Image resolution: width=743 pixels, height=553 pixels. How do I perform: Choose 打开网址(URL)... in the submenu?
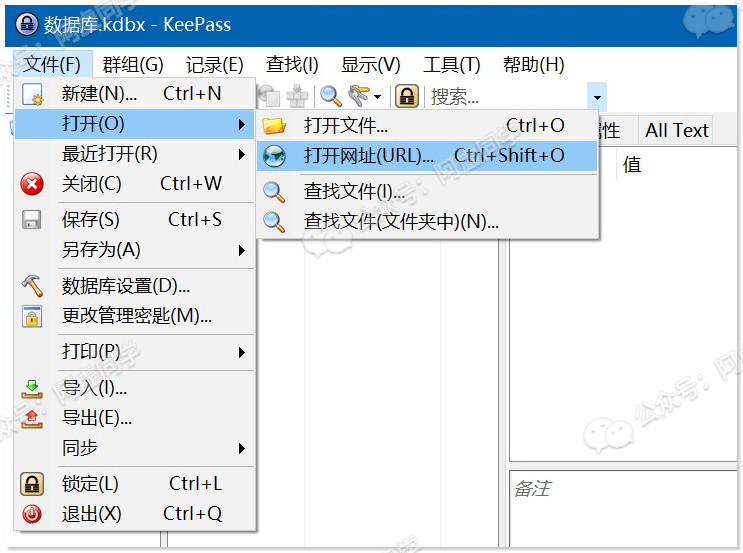[x=427, y=156]
